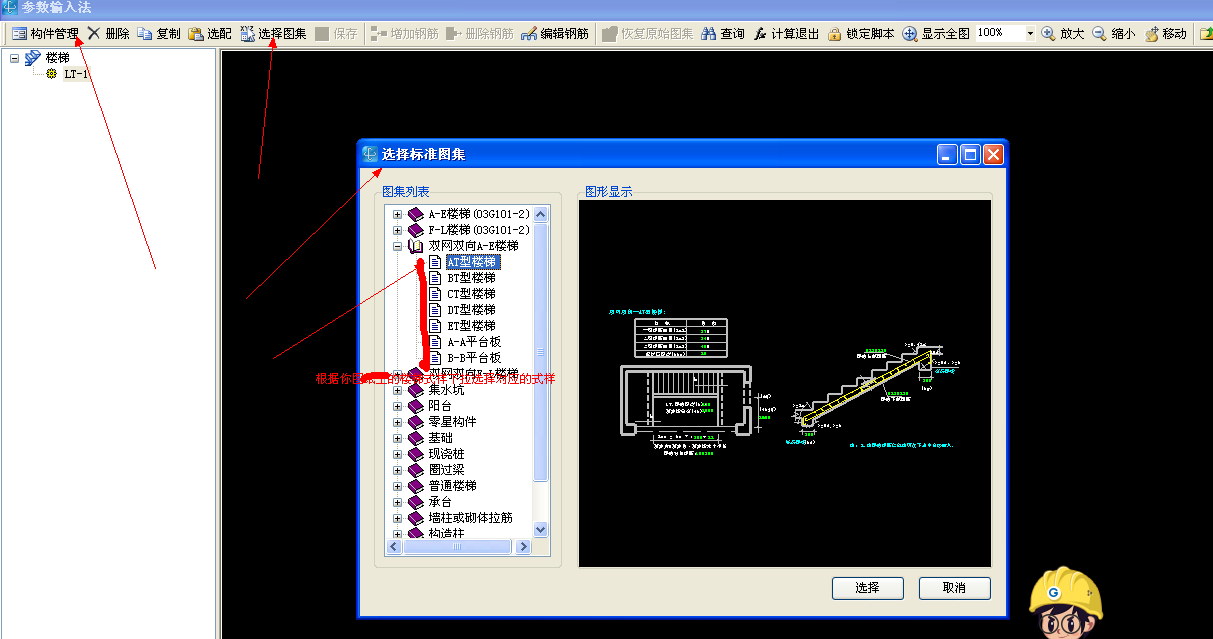Open the 100% zoom level dropdown
The image size is (1213, 639).
[x=1030, y=33]
